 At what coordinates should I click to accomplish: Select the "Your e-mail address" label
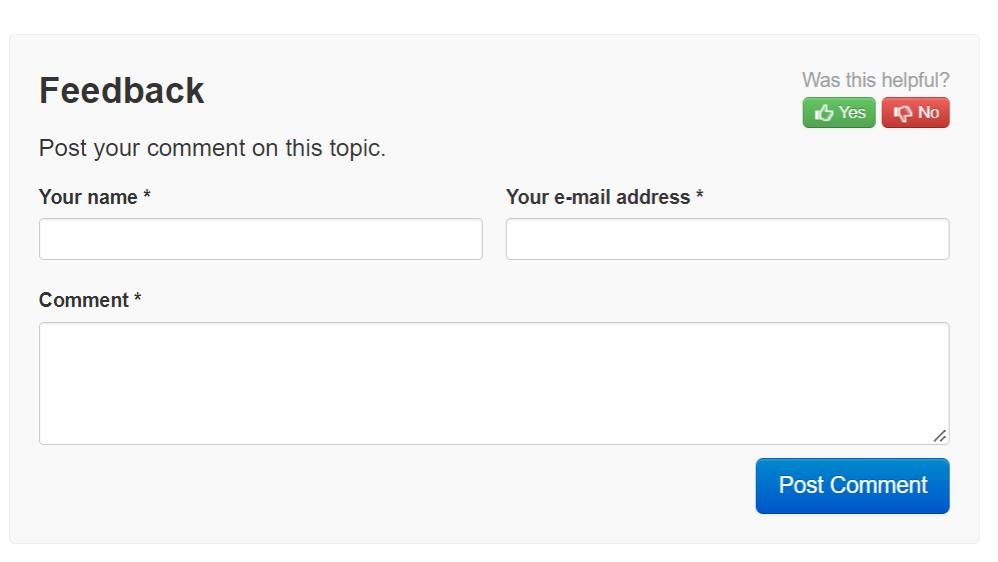coord(598,197)
